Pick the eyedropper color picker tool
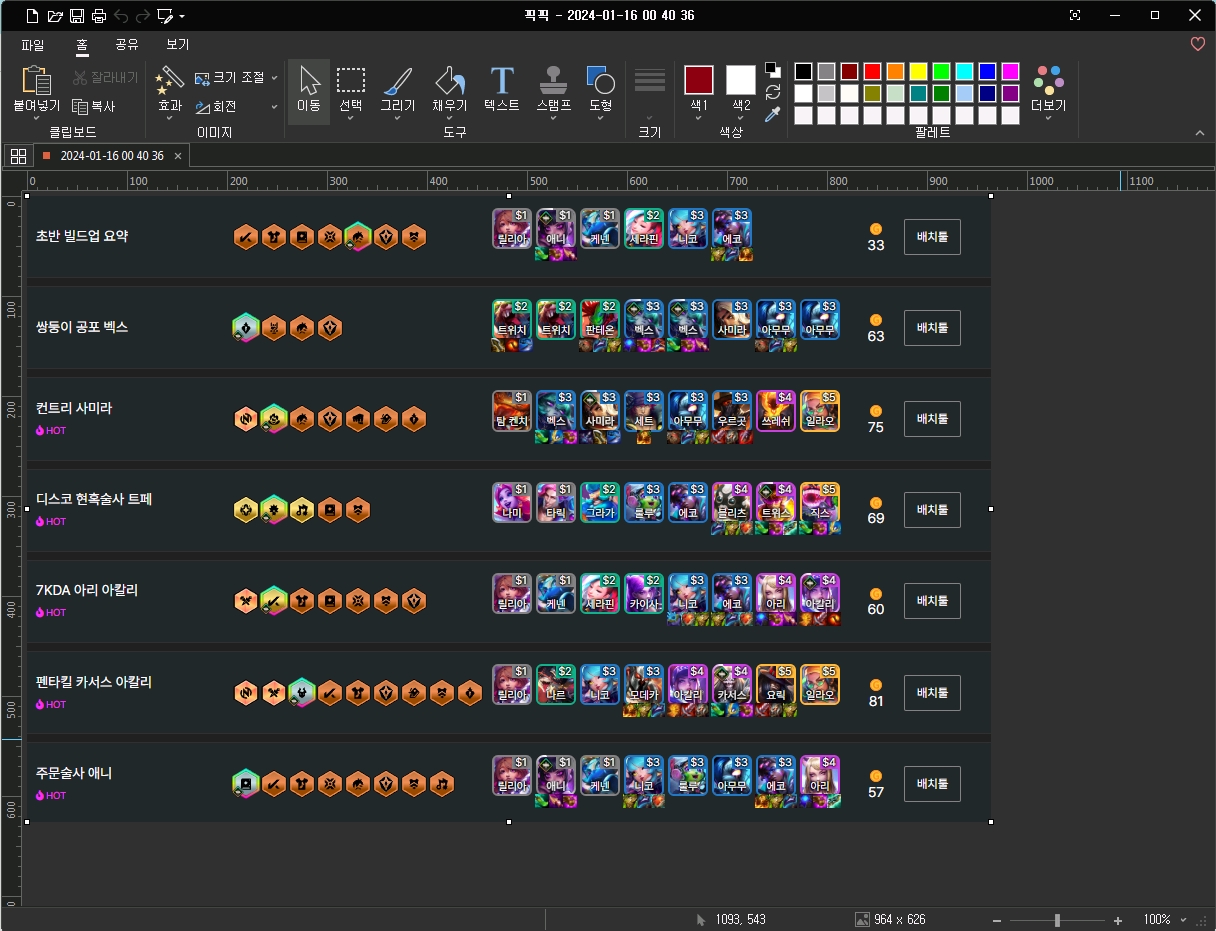 coord(772,115)
